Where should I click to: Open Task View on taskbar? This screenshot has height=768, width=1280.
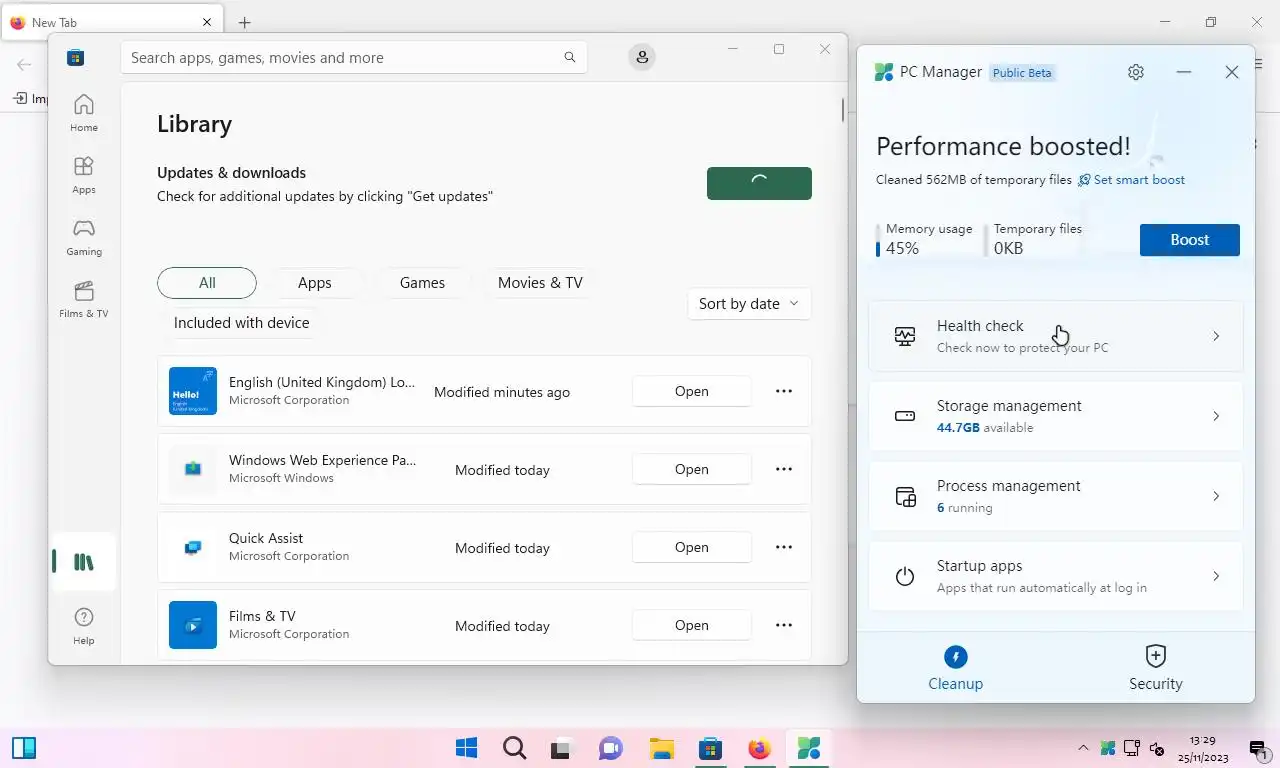tap(562, 748)
